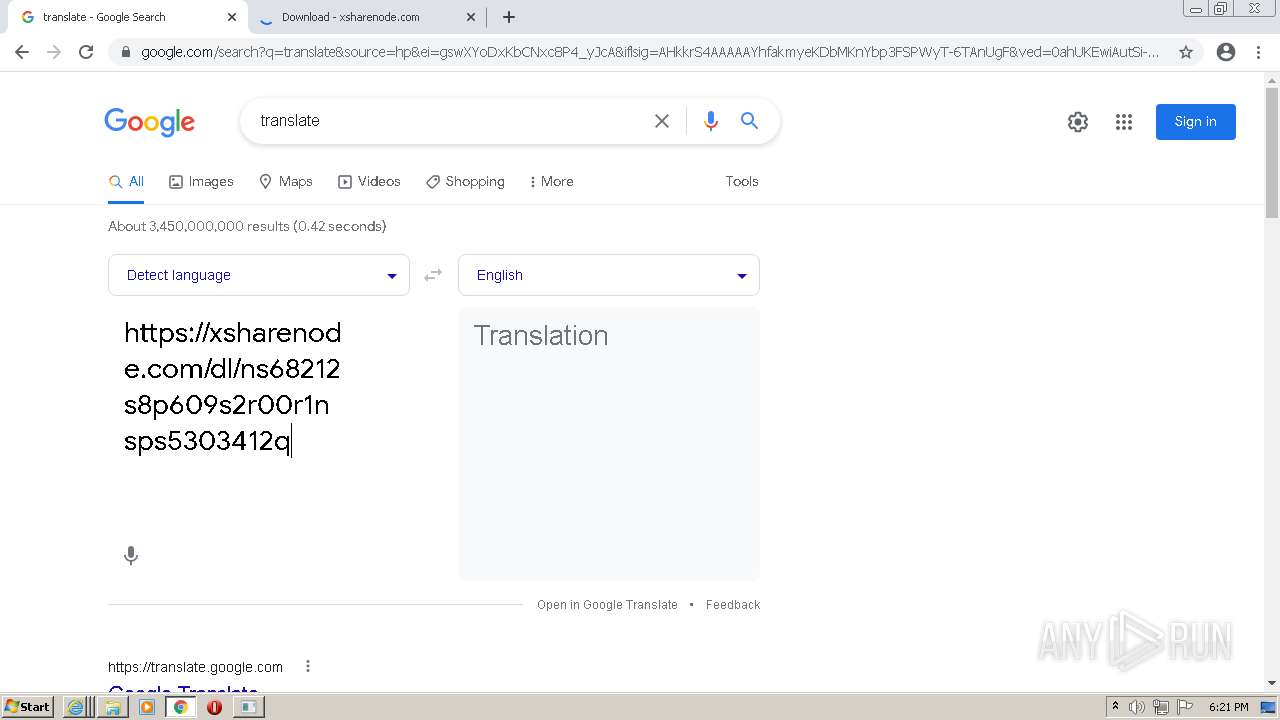Clear the search box with X icon

point(662,121)
